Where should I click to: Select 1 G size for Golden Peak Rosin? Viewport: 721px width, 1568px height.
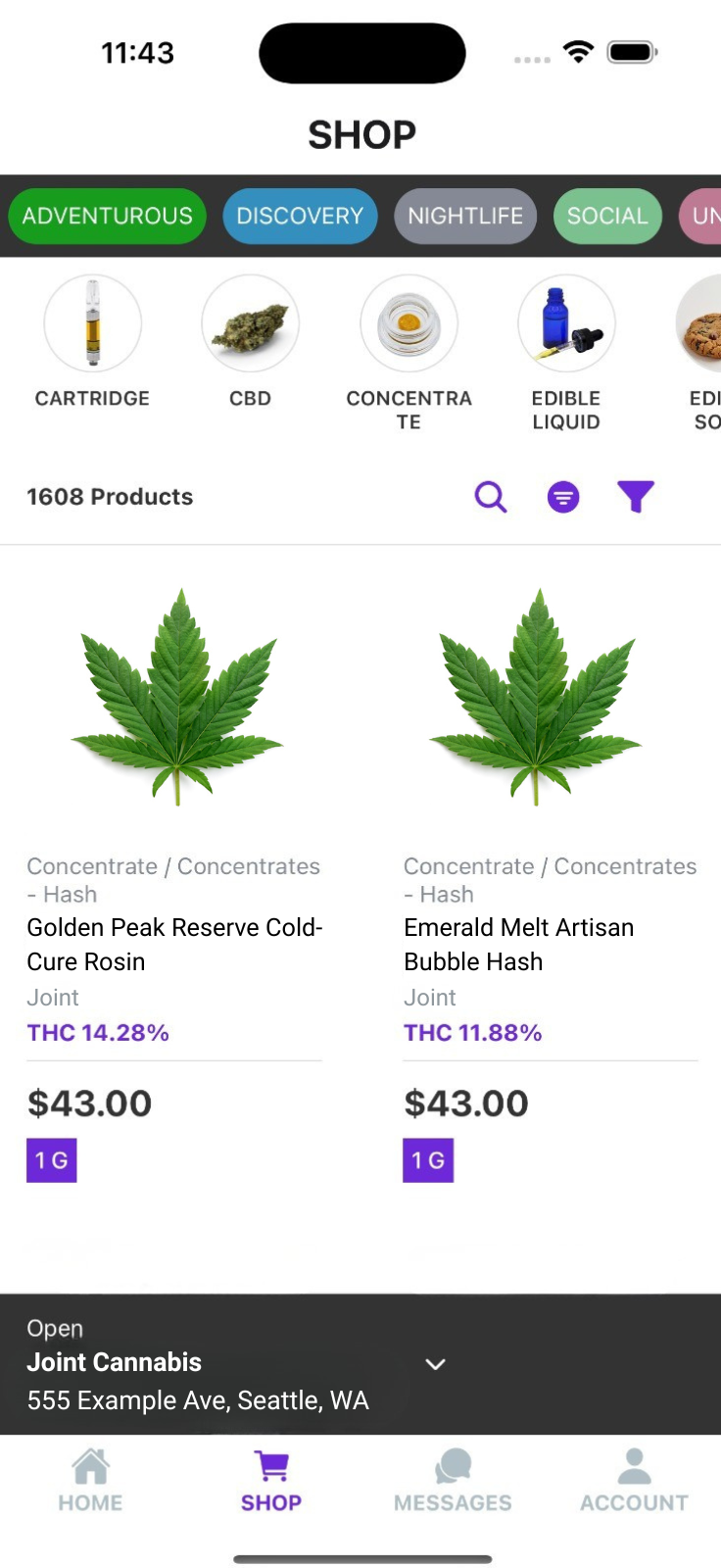coord(52,1160)
